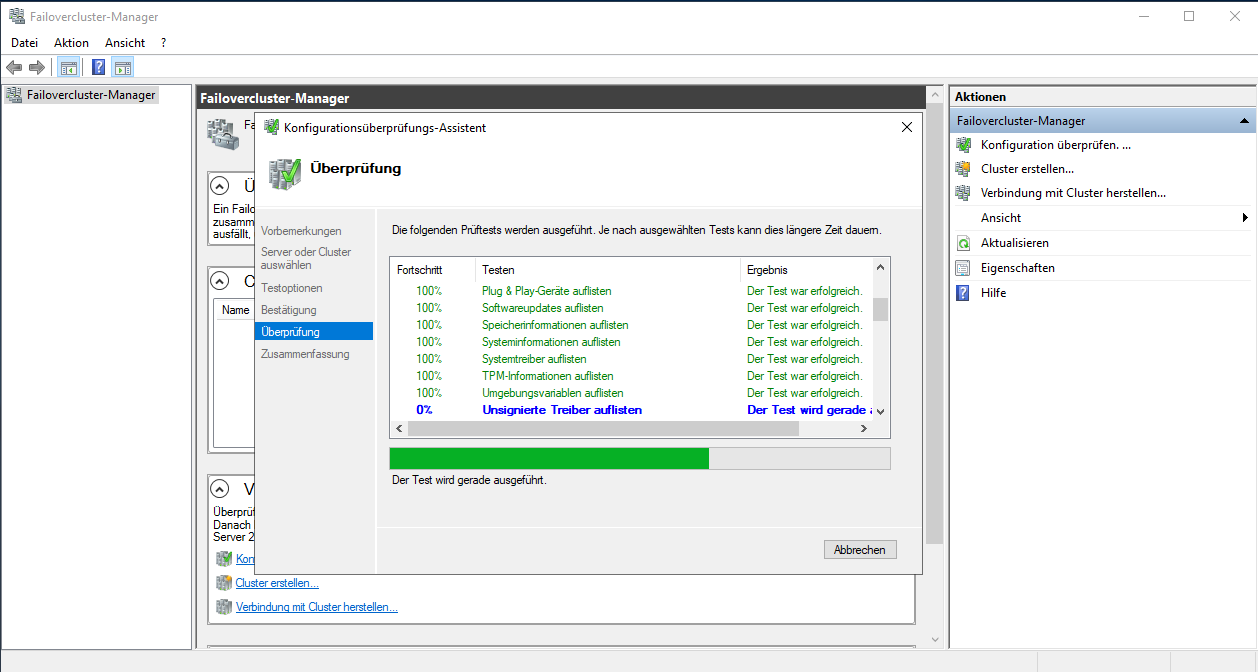This screenshot has height=672, width=1258.
Task: Click the green progress bar
Action: pyautogui.click(x=548, y=458)
